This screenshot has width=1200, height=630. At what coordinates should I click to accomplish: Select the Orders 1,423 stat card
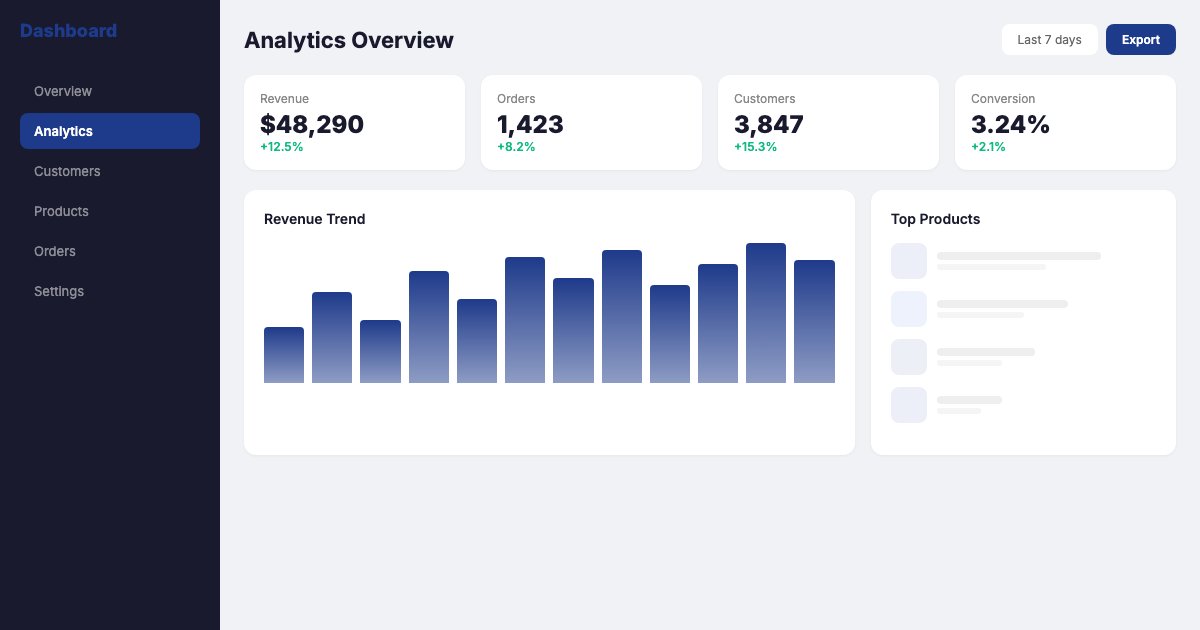pyautogui.click(x=591, y=122)
